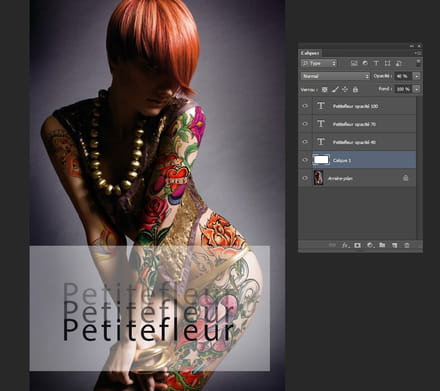The height and width of the screenshot is (391, 440).
Task: Delete layer with trash icon
Action: pos(407,245)
